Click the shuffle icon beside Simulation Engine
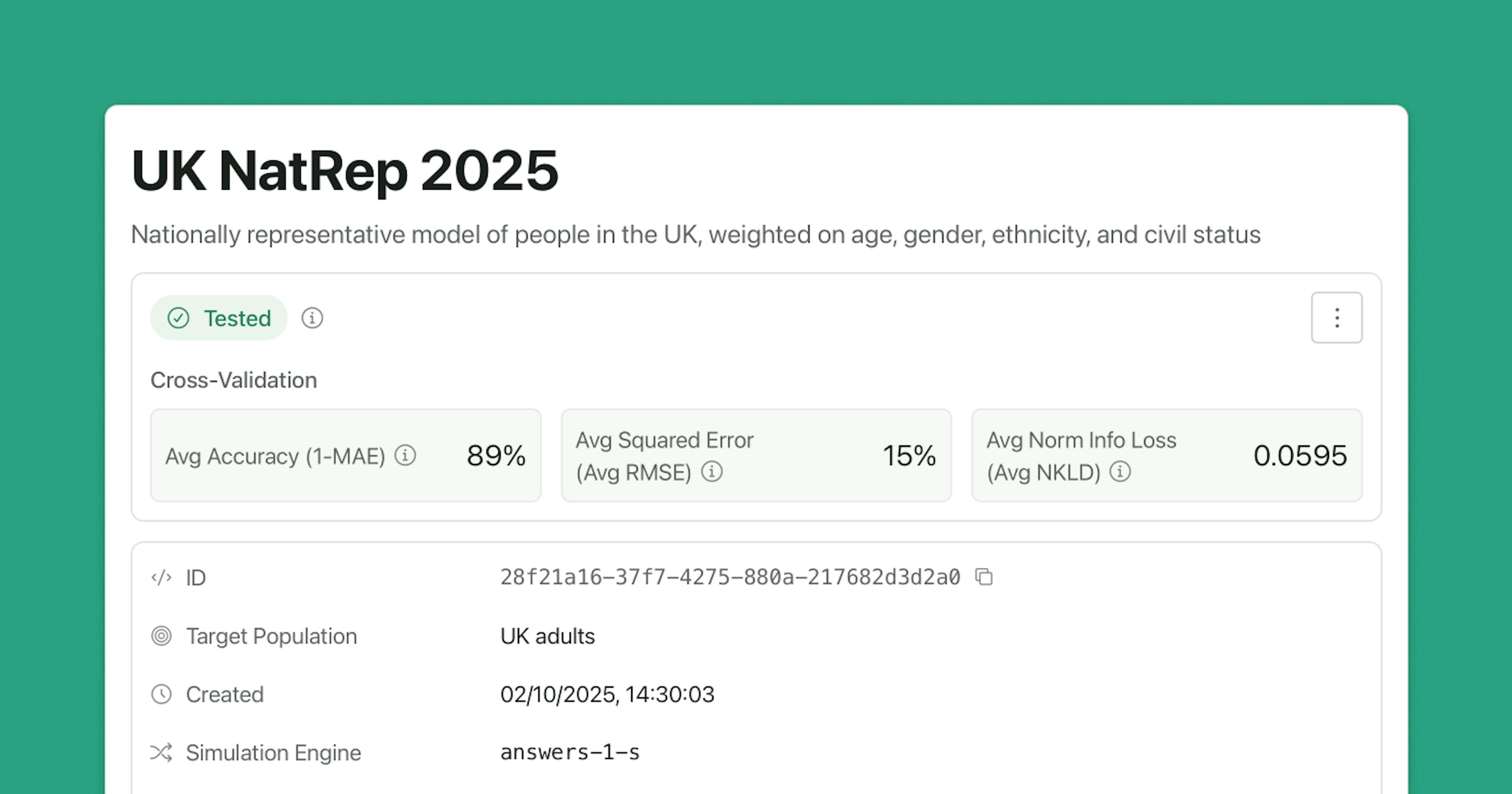Image resolution: width=1512 pixels, height=794 pixels. click(161, 752)
